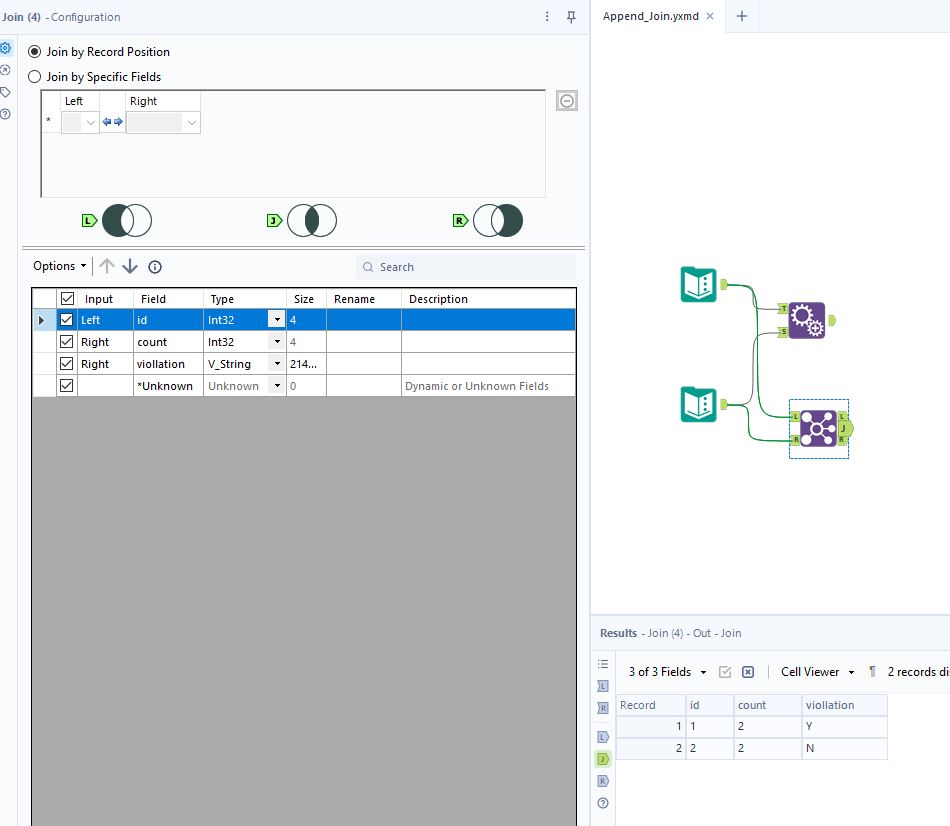Select Join by Record Position radio button
Image resolution: width=950 pixels, height=826 pixels.
tap(35, 51)
